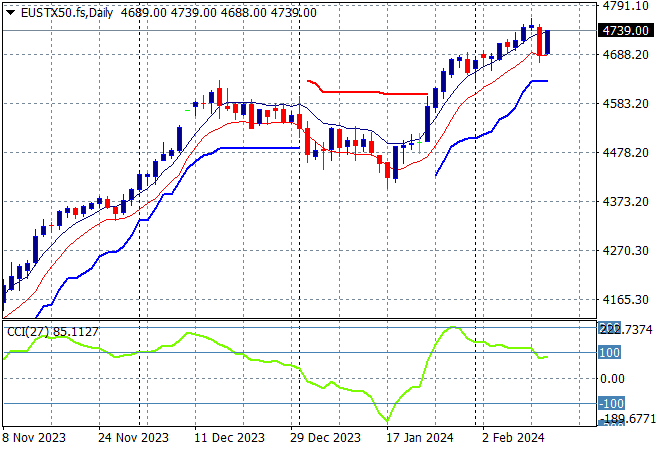The image size is (660, 450).
Task: Click the EUSTX50.fs,Daily chart title
Action: pyautogui.click(x=65, y=12)
